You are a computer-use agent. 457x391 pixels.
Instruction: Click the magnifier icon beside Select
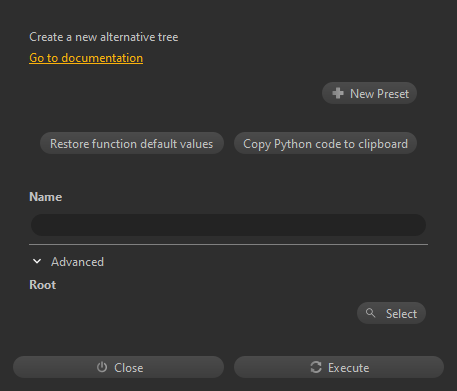[370, 313]
